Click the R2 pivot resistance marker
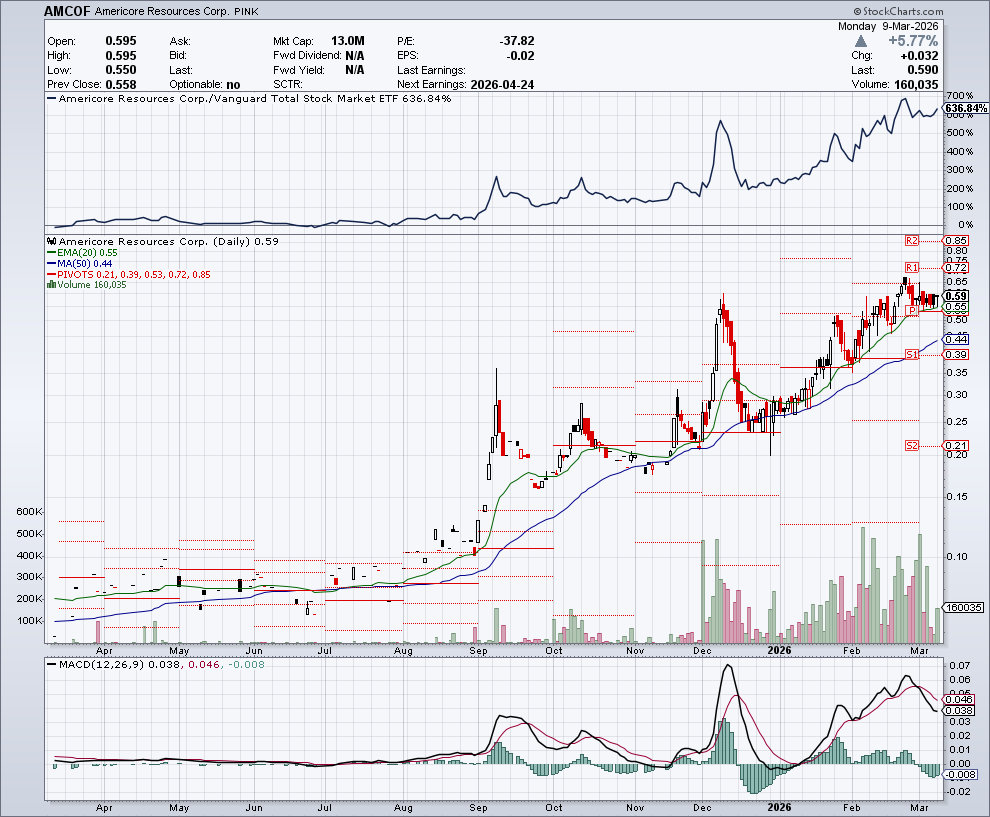 912,241
